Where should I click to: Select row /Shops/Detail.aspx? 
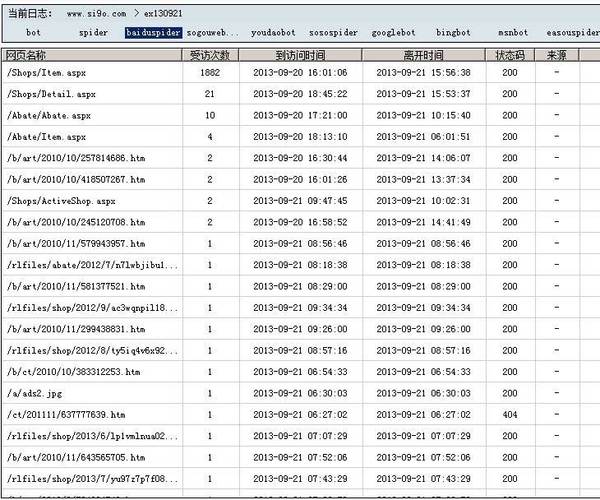(x=301, y=94)
